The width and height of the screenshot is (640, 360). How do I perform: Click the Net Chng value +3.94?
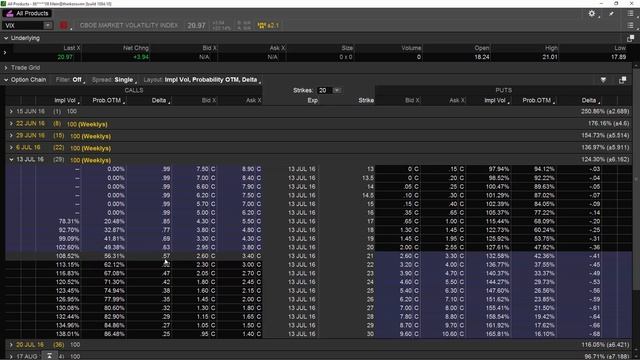[x=141, y=57]
